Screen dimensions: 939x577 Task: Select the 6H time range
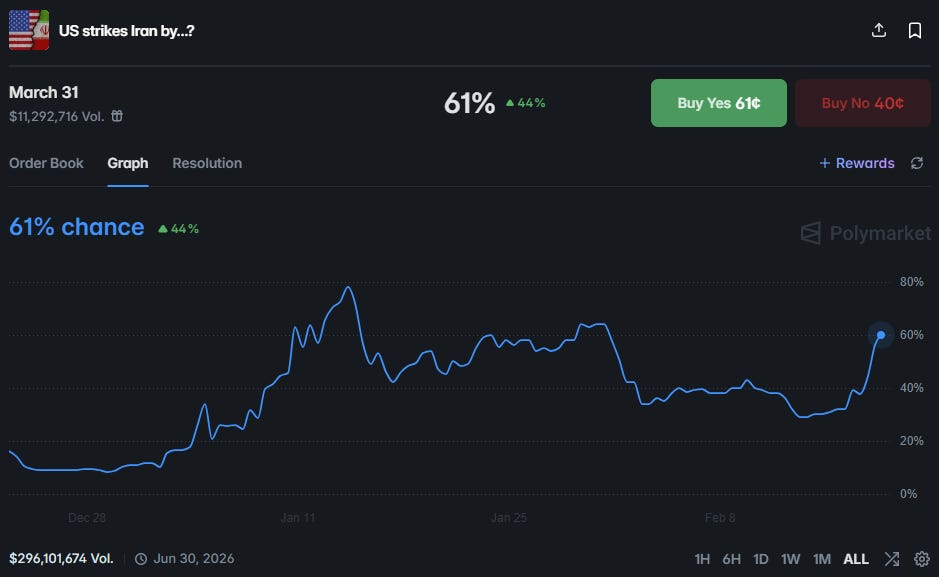coord(731,559)
